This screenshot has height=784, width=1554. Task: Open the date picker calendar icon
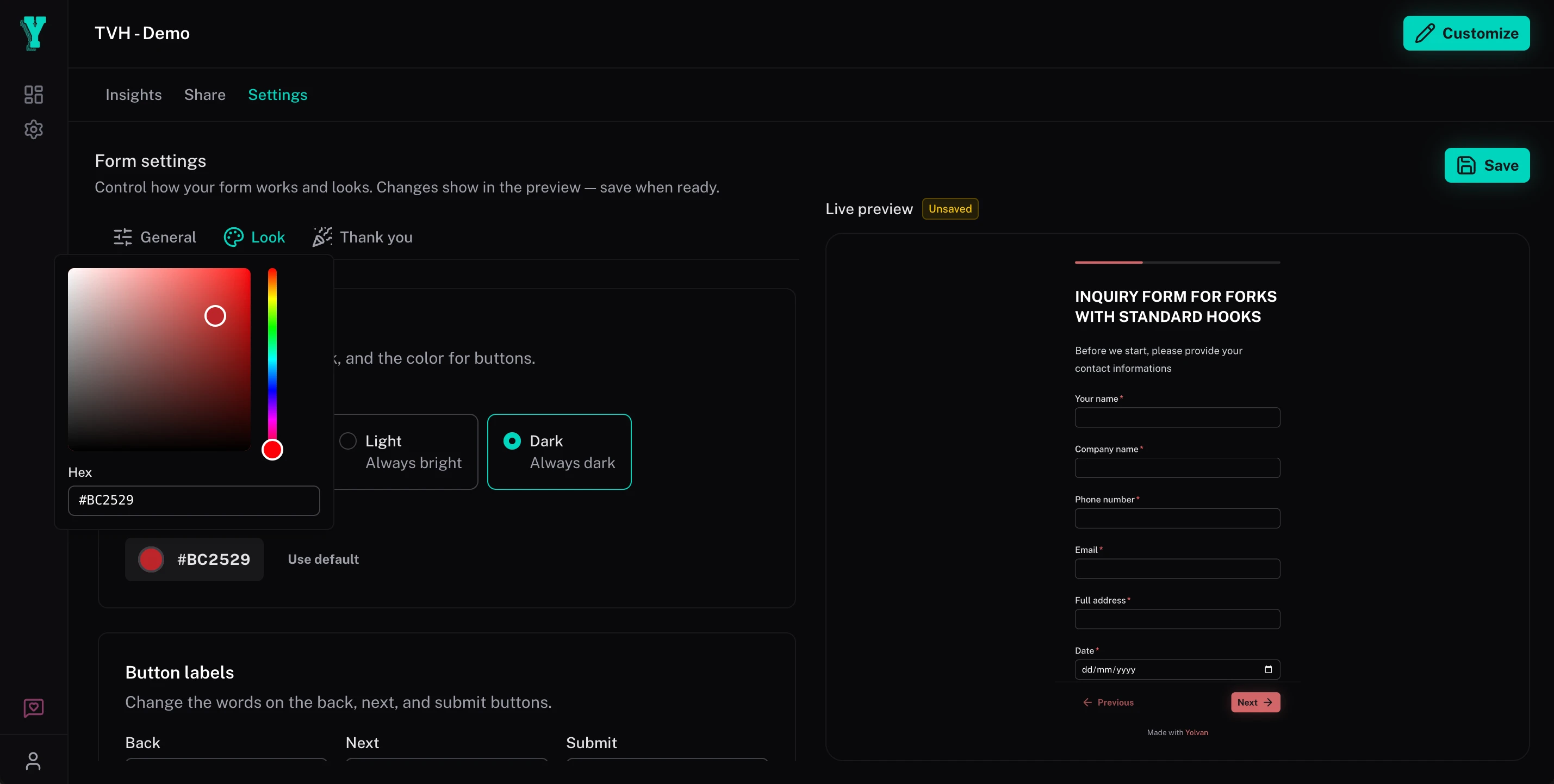(x=1268, y=669)
